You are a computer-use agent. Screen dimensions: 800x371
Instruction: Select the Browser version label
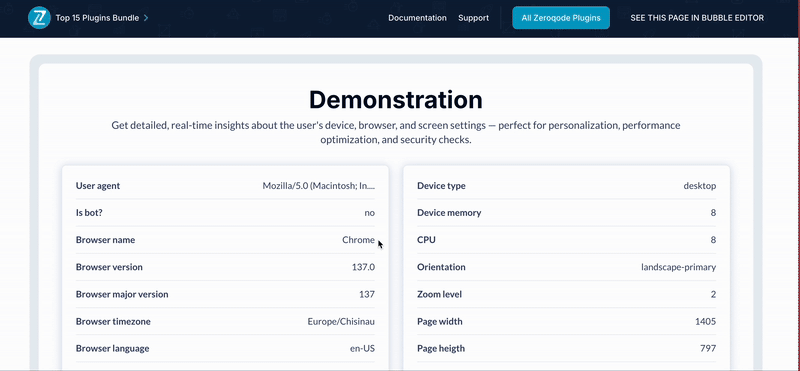pos(109,267)
